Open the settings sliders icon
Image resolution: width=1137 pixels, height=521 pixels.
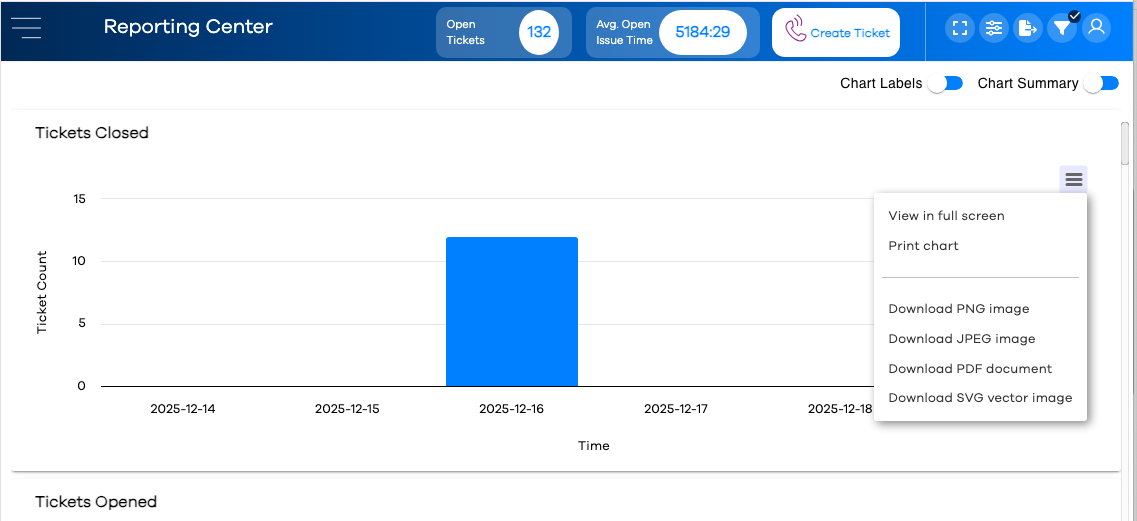993,28
